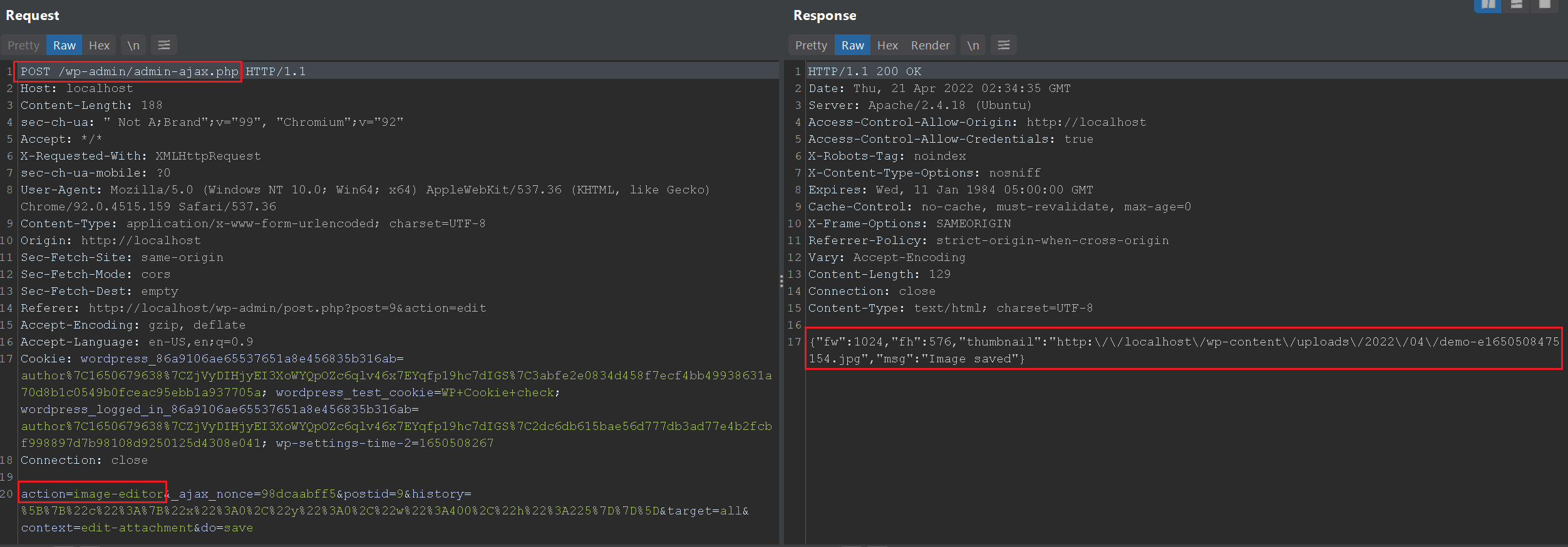Click the X-Requested-With: XMLHttpRequest header
Screen dimensions: 1568x547
(141, 156)
